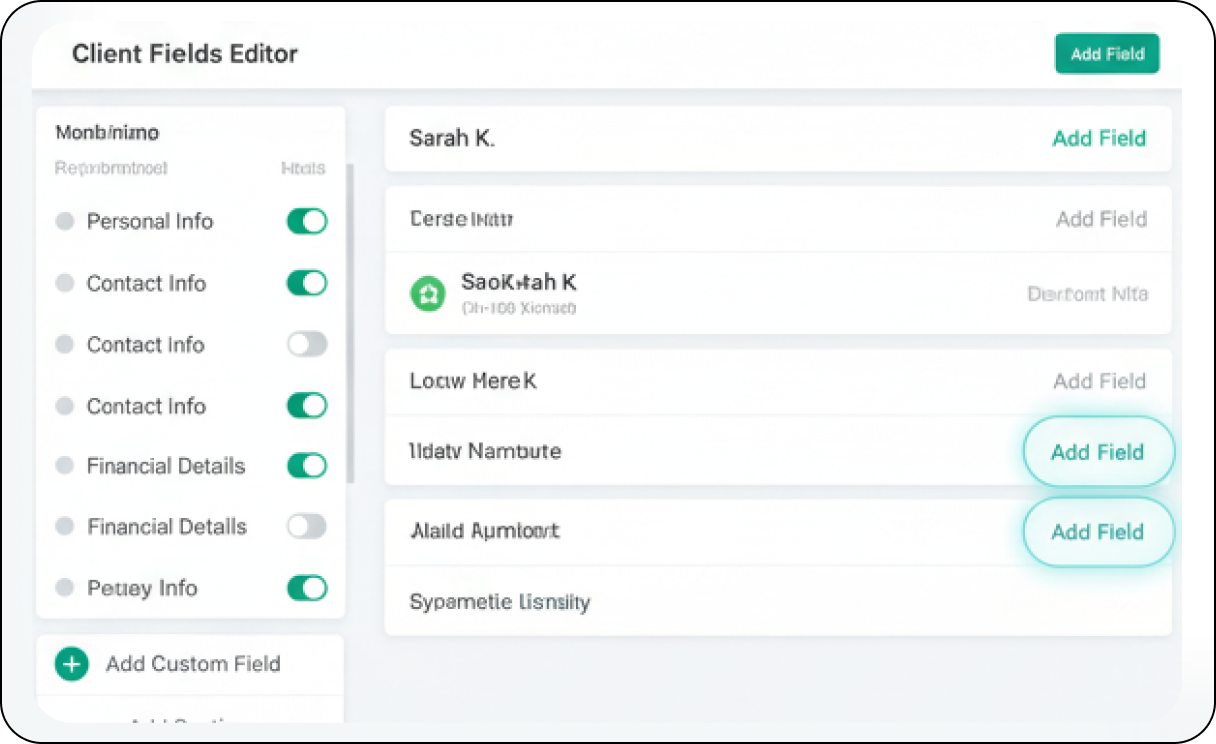Viewport: 1216px width, 744px height.
Task: Click Add Field button in Ildatv Nambute row
Action: pos(1097,452)
